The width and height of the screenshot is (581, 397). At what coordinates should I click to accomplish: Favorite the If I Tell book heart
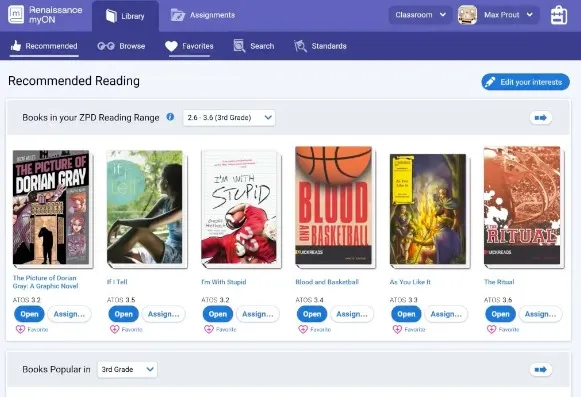(x=114, y=329)
